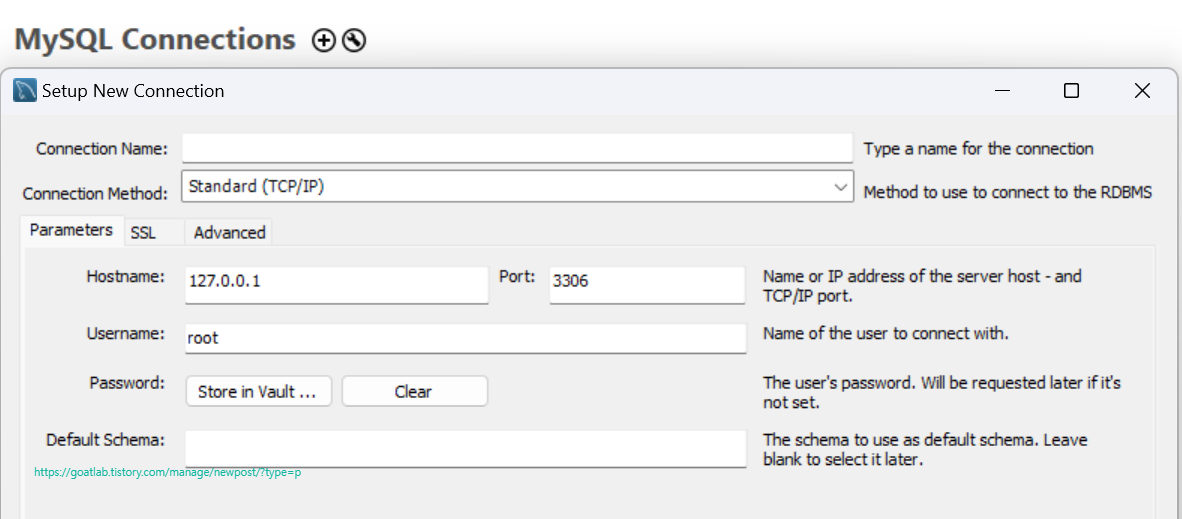The image size is (1182, 519).
Task: Click the dolphin icon in the dialog title bar
Action: click(x=26, y=91)
